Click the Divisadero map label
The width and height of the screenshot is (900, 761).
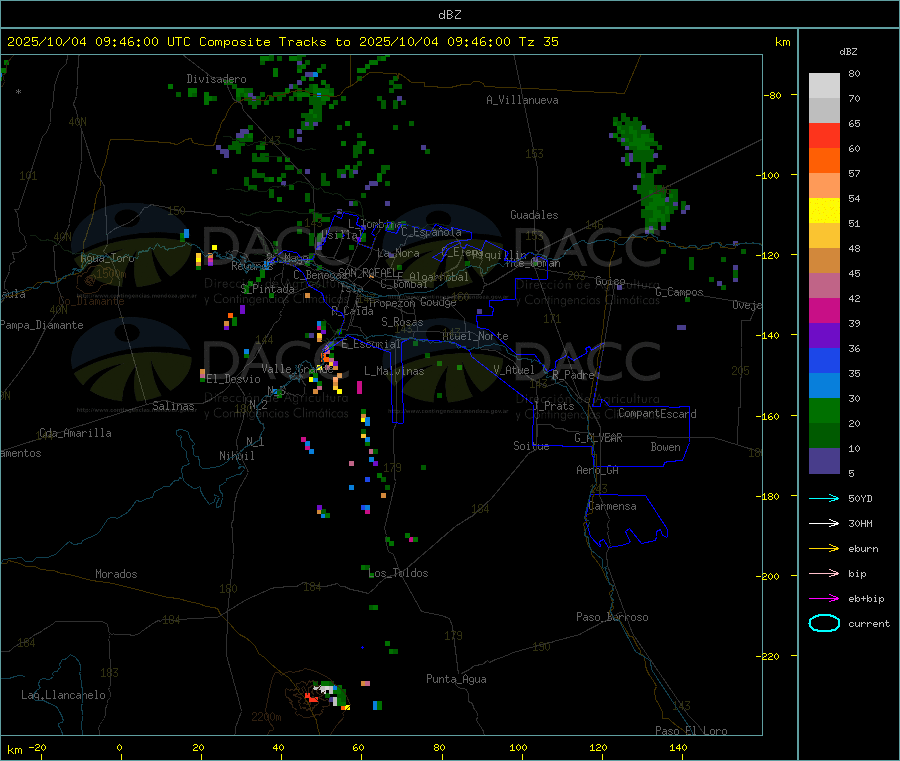tap(216, 79)
